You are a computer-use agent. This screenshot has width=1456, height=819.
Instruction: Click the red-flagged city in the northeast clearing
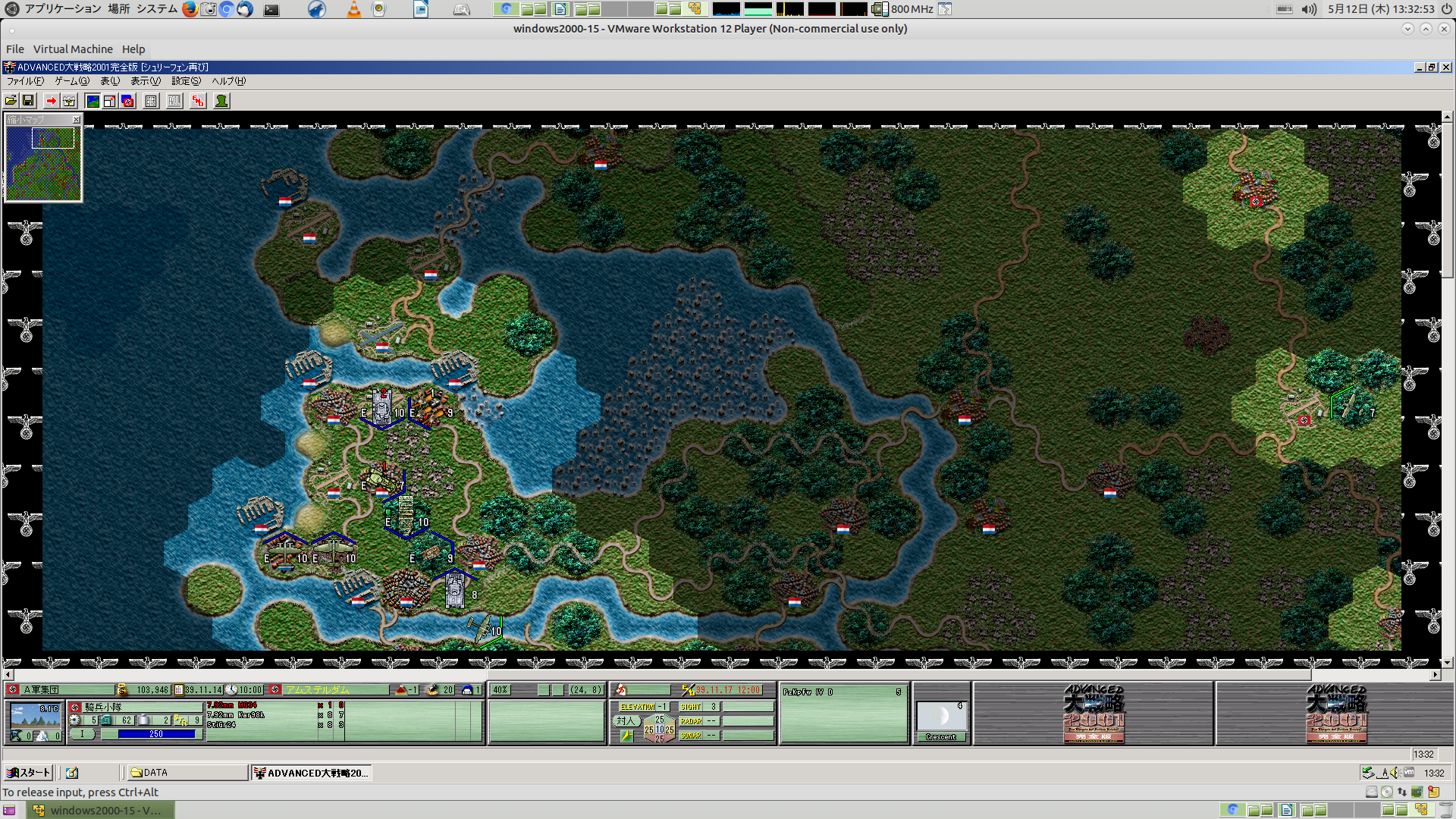coord(1256,187)
